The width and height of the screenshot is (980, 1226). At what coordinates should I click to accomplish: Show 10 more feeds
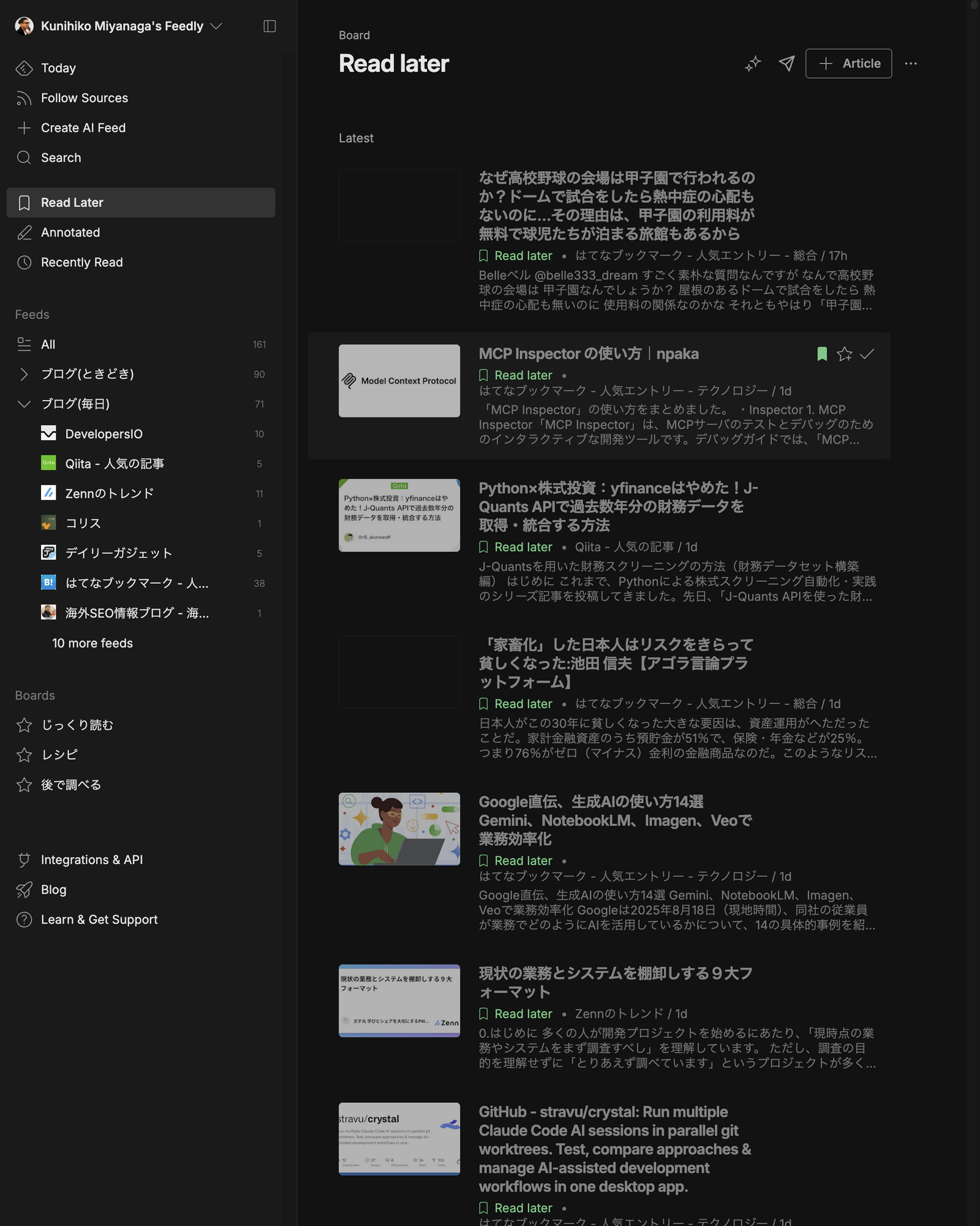click(x=92, y=643)
